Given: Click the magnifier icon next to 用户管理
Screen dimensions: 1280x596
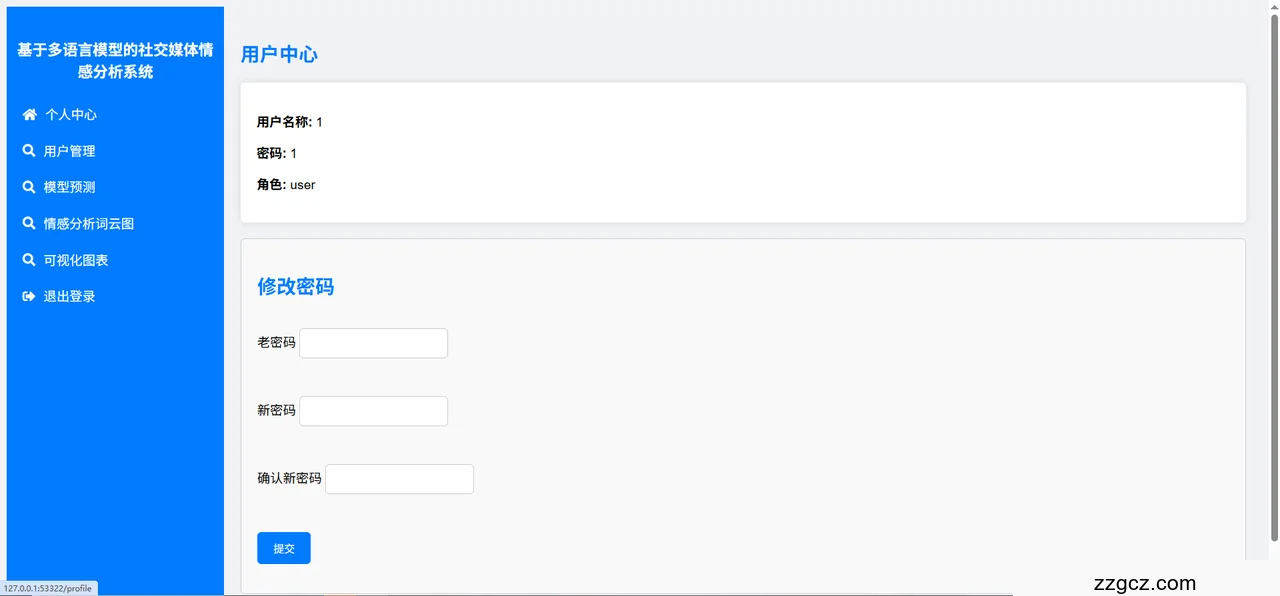Looking at the screenshot, I should [29, 151].
